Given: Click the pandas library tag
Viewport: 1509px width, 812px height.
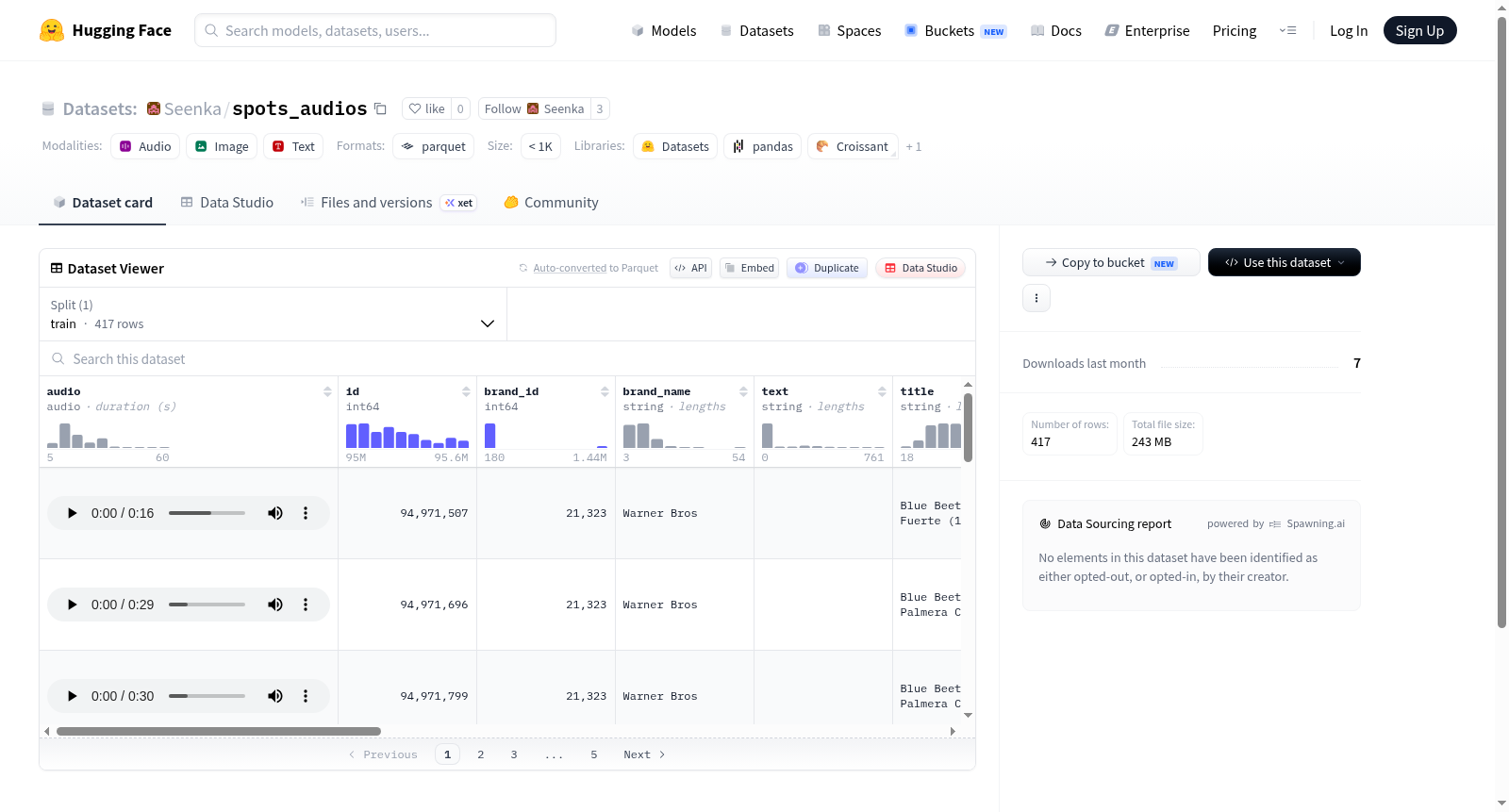Looking at the screenshot, I should pyautogui.click(x=763, y=146).
